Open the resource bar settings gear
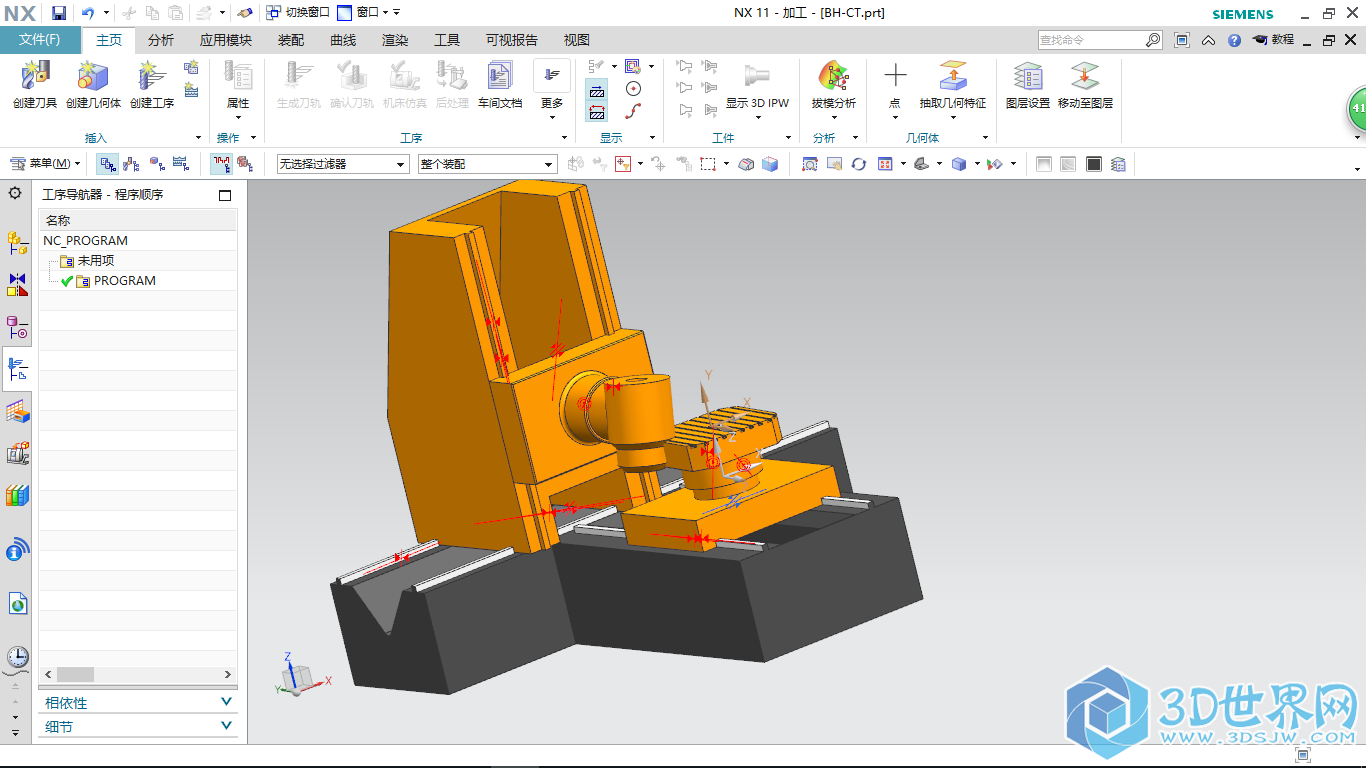 point(15,193)
